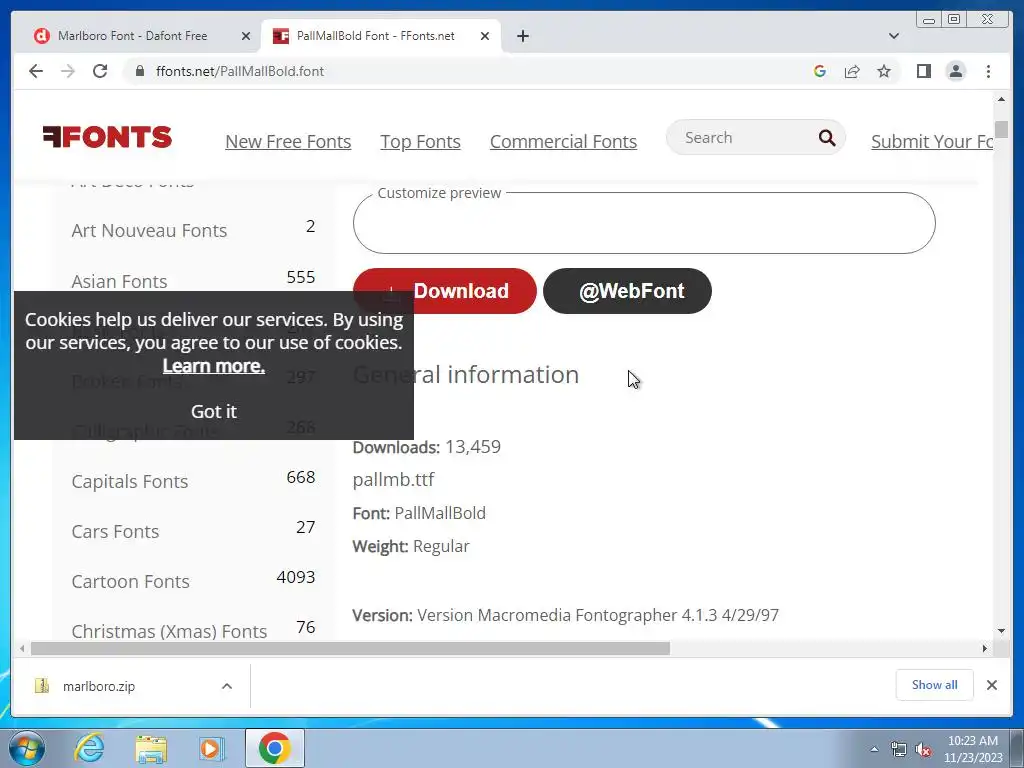Show hidden tray icons arrow

pyautogui.click(x=874, y=750)
